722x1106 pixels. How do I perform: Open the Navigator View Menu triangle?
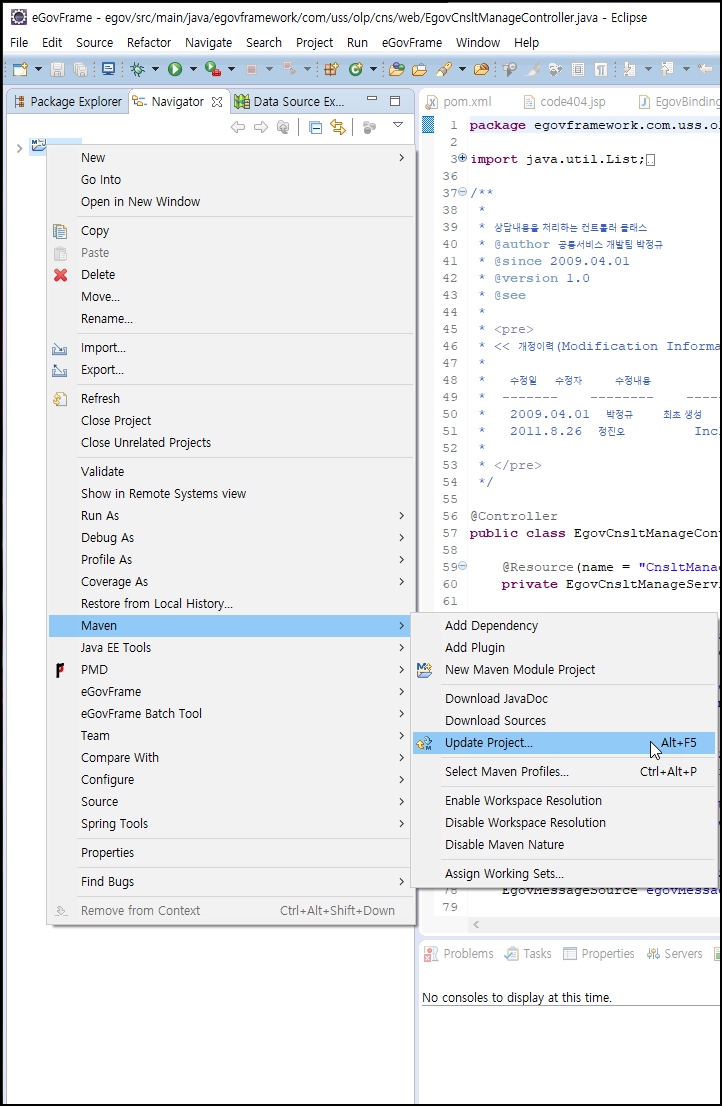click(x=398, y=125)
